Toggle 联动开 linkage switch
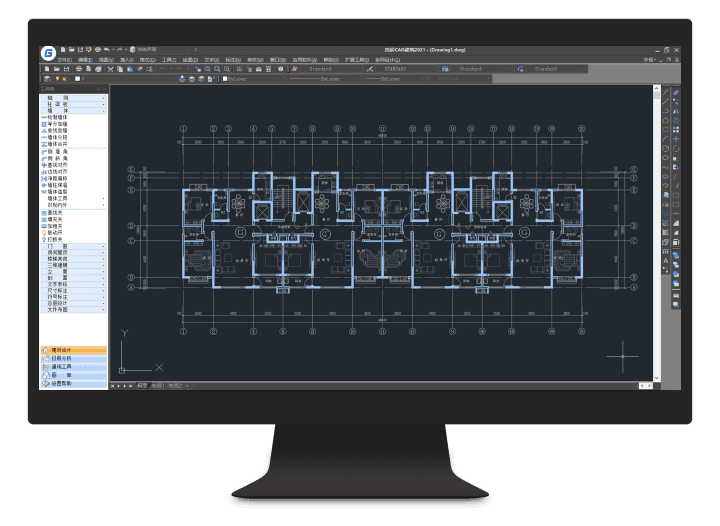Viewport: 720px width, 526px height. click(52, 233)
